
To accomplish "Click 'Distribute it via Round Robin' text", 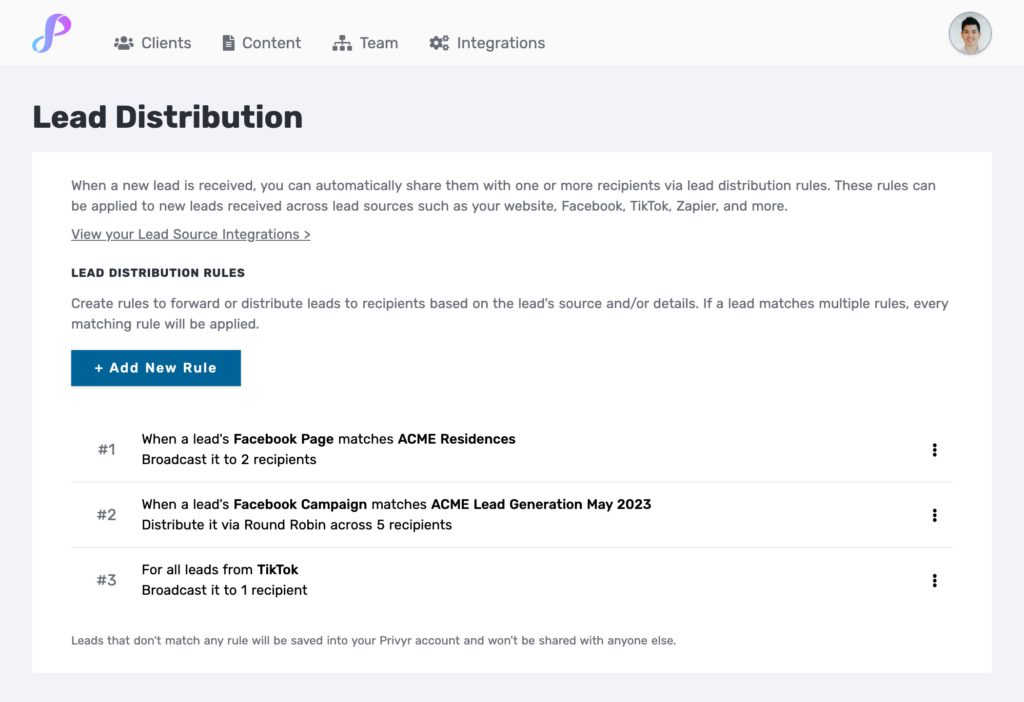I will click(296, 525).
